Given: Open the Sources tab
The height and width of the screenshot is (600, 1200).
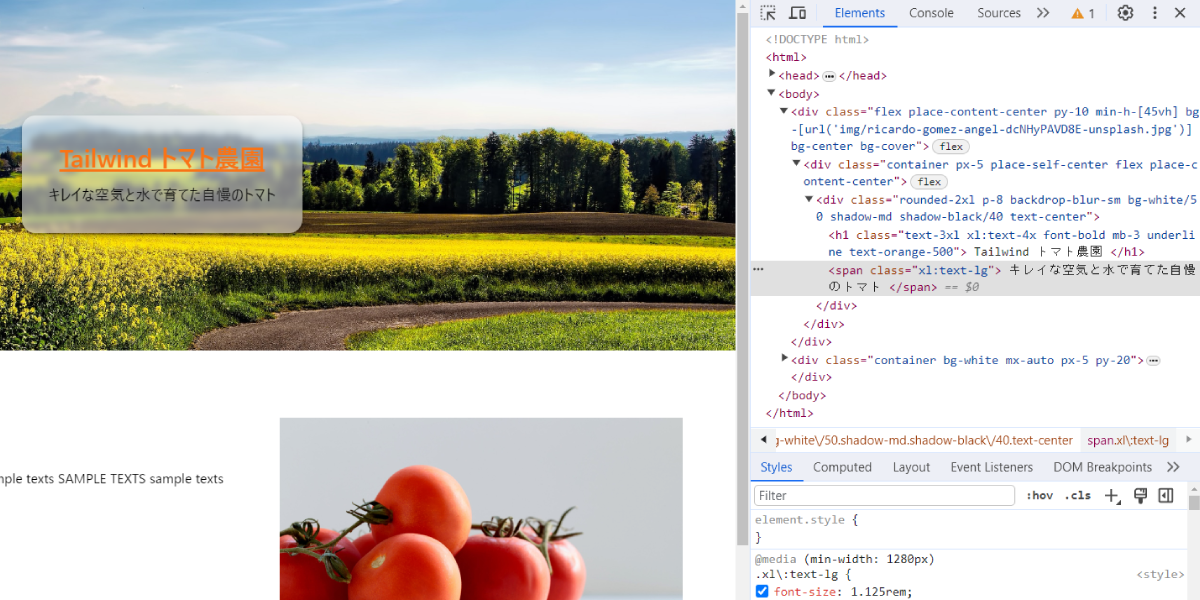Looking at the screenshot, I should pyautogui.click(x=999, y=13).
